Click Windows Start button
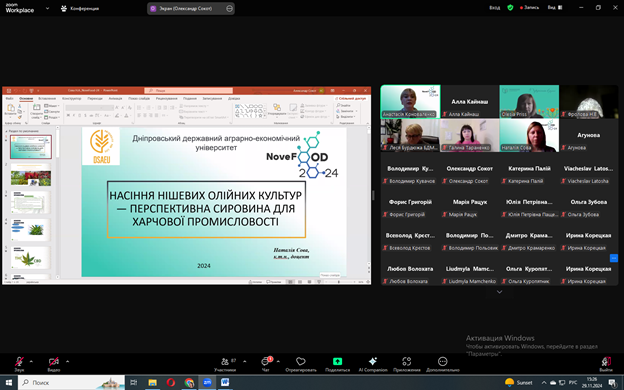This screenshot has height=390, width=624. click(8, 382)
